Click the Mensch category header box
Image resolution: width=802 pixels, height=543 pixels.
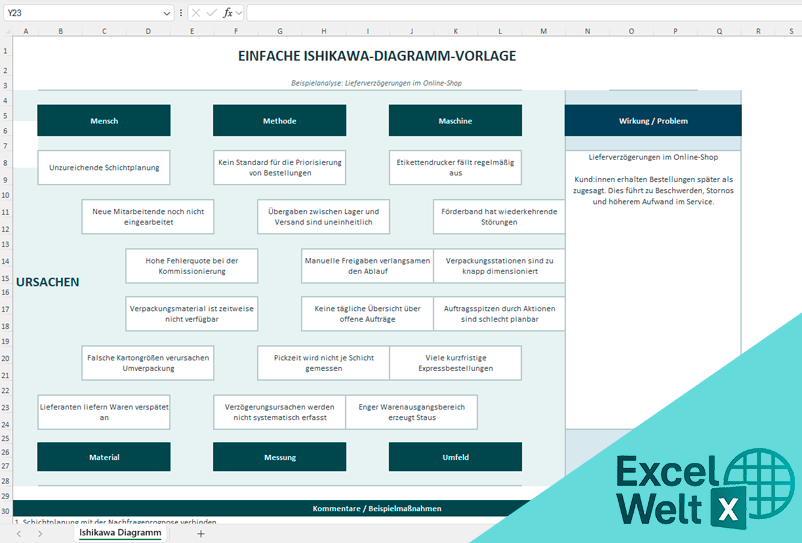point(104,121)
